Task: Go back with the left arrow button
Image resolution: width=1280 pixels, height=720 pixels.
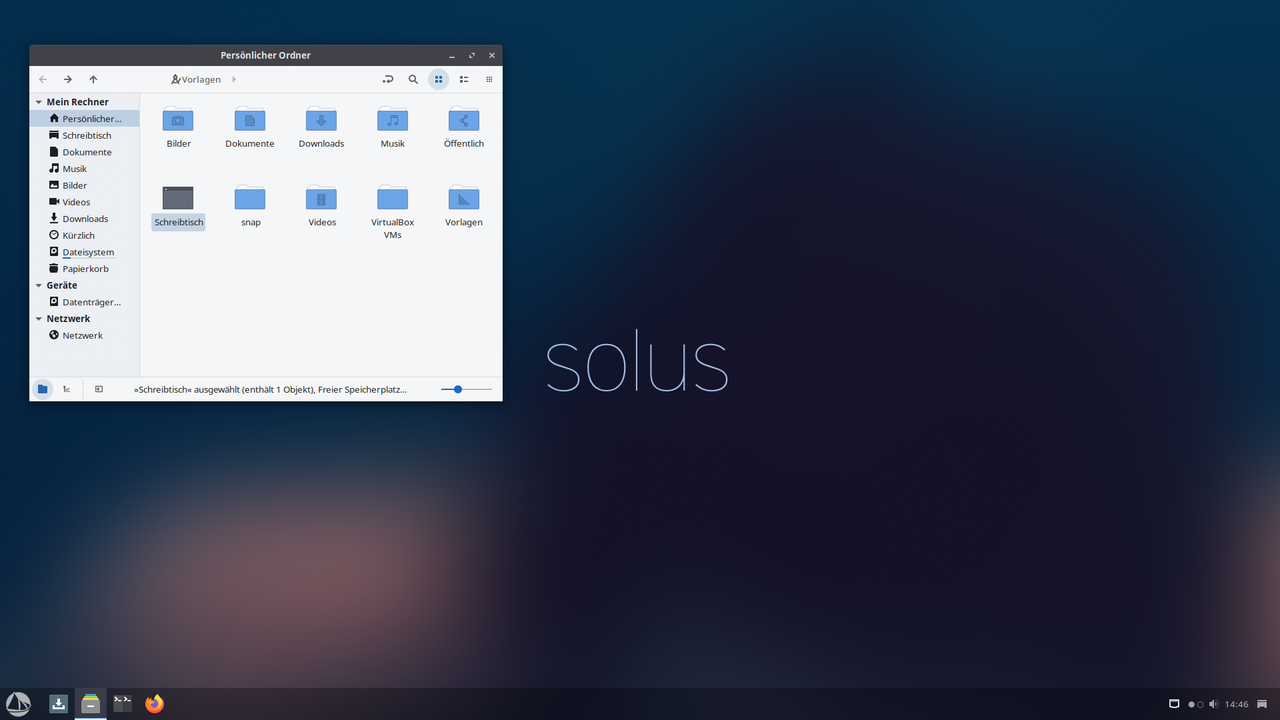Action: pos(42,79)
